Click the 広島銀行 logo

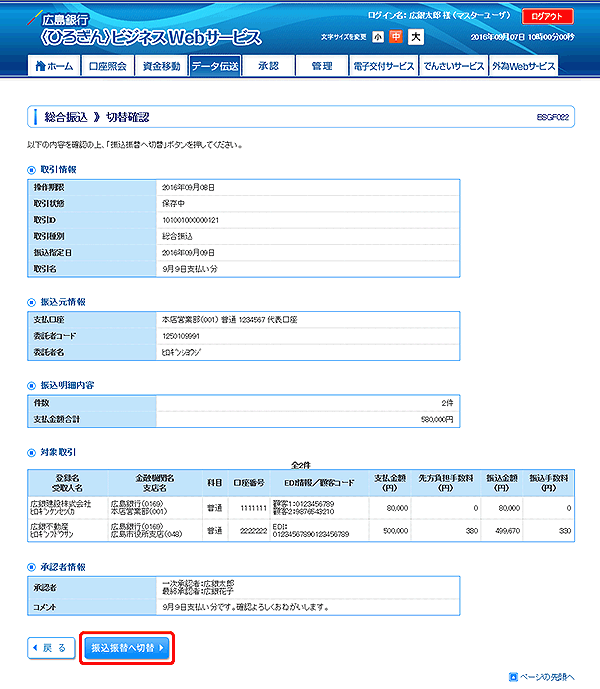[65, 19]
